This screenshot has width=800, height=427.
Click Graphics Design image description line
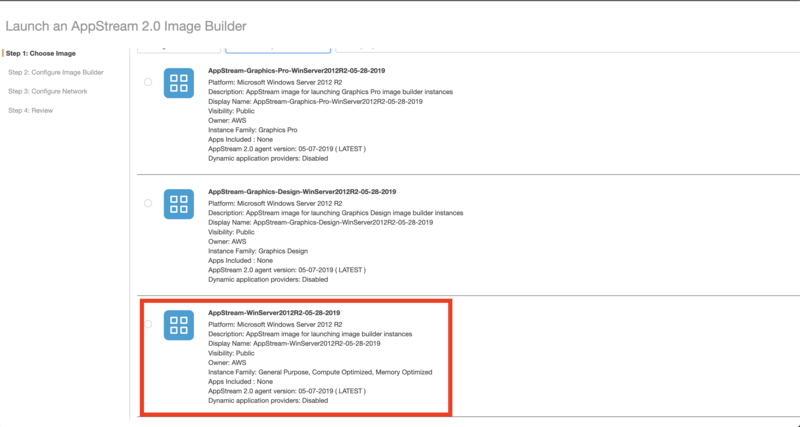click(x=335, y=213)
